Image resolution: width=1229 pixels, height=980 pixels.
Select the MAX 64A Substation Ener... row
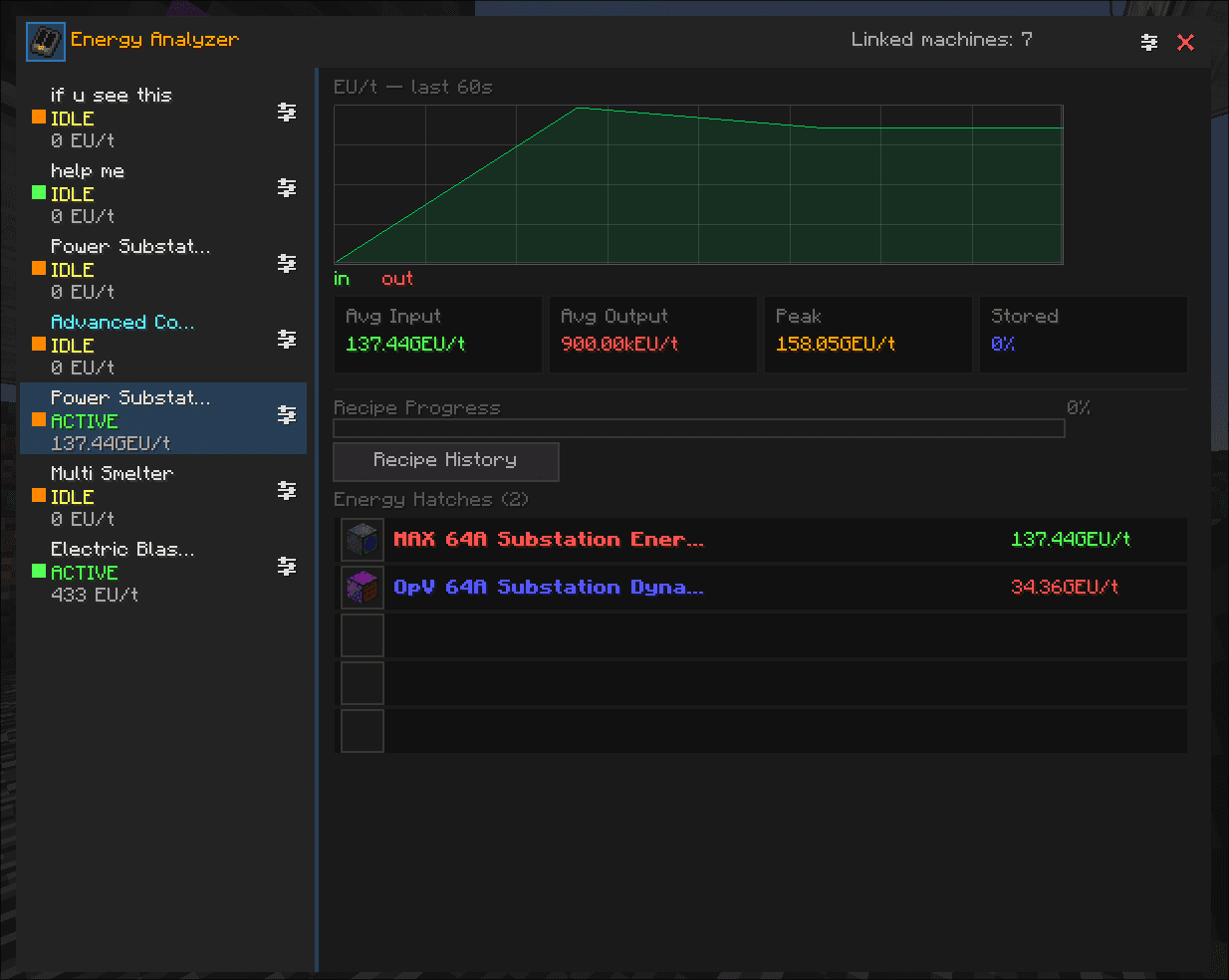pyautogui.click(x=762, y=540)
